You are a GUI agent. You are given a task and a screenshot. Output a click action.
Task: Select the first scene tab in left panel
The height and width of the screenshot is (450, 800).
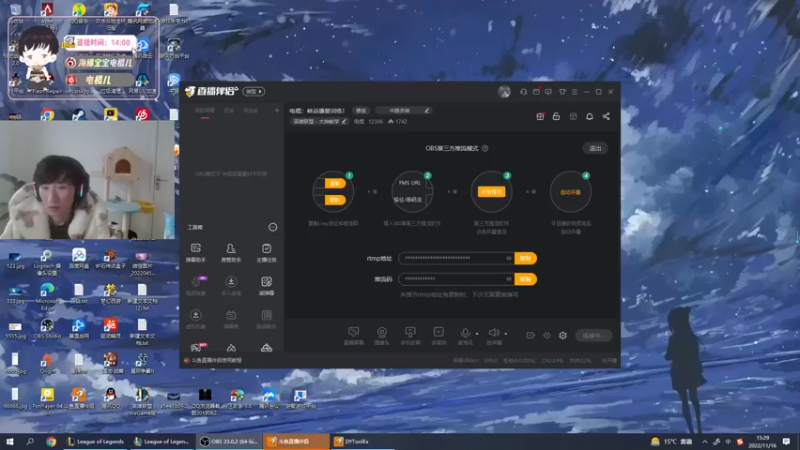point(205,111)
